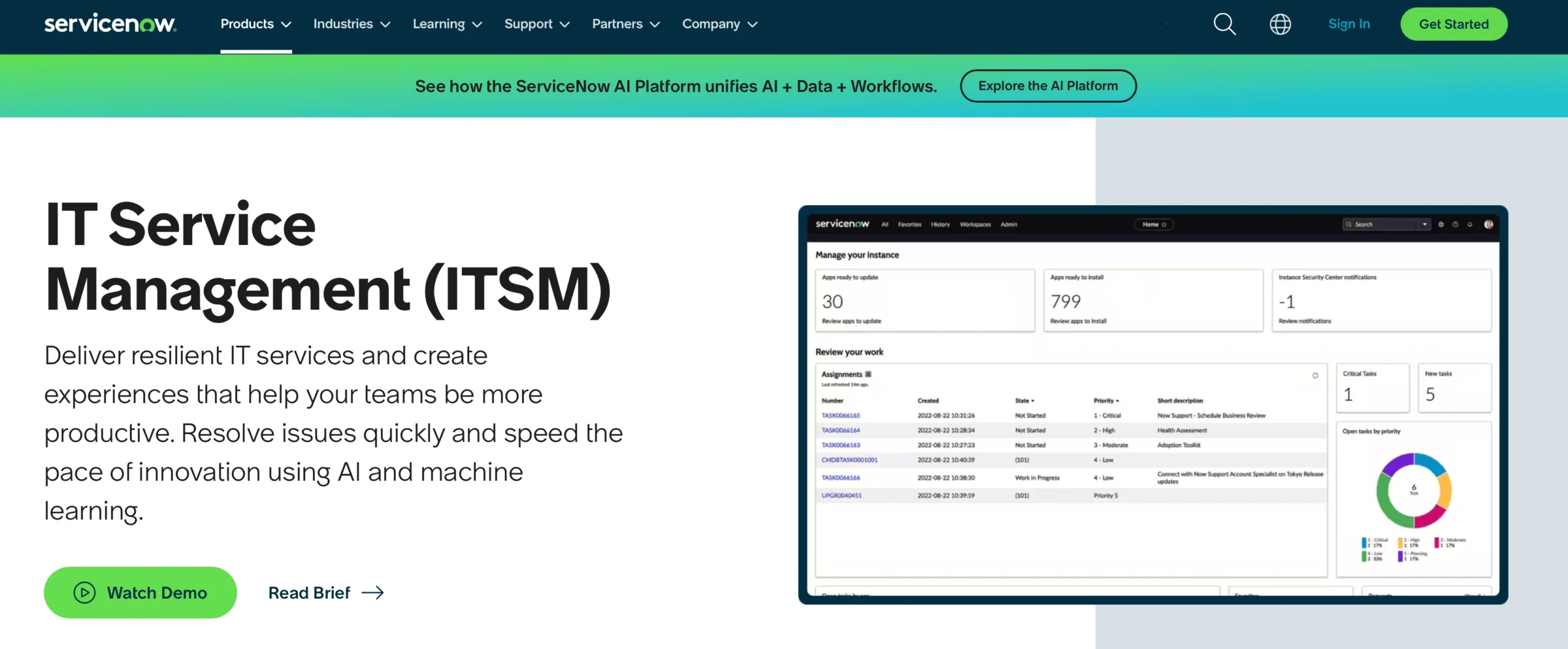Screen dimensions: 1568x649
Task: Click the ServiceNow logo
Action: pos(110,23)
